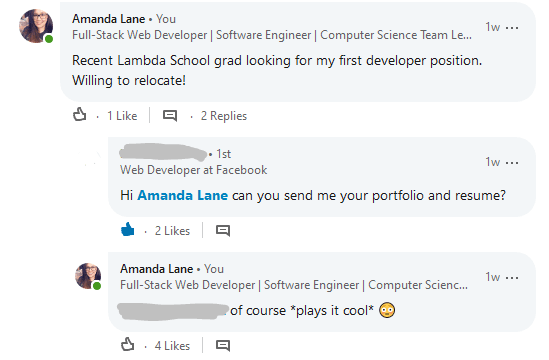Unlike the Facebook web developer's reply
The image size is (549, 360).
pyautogui.click(x=127, y=230)
